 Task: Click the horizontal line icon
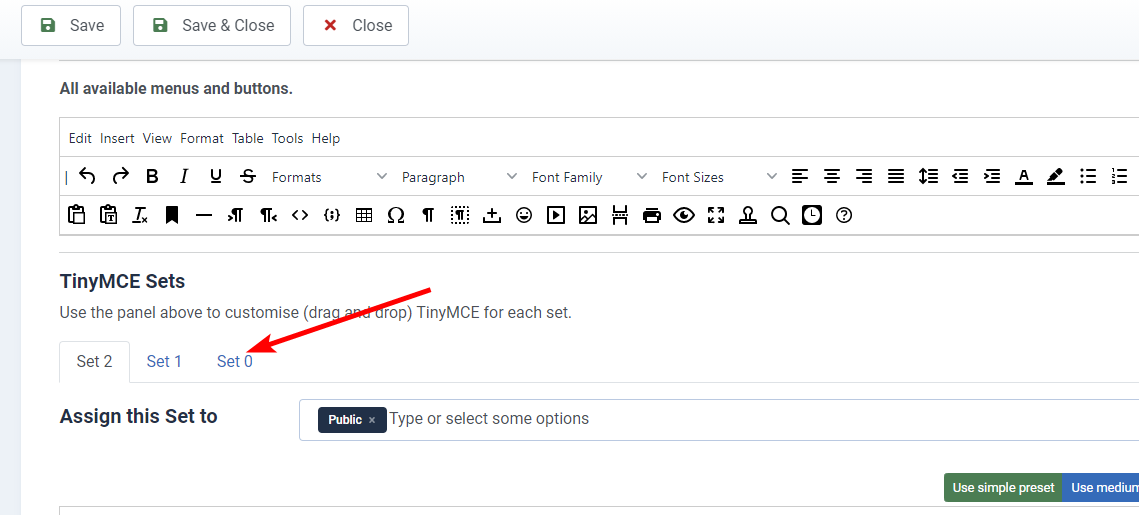(204, 215)
